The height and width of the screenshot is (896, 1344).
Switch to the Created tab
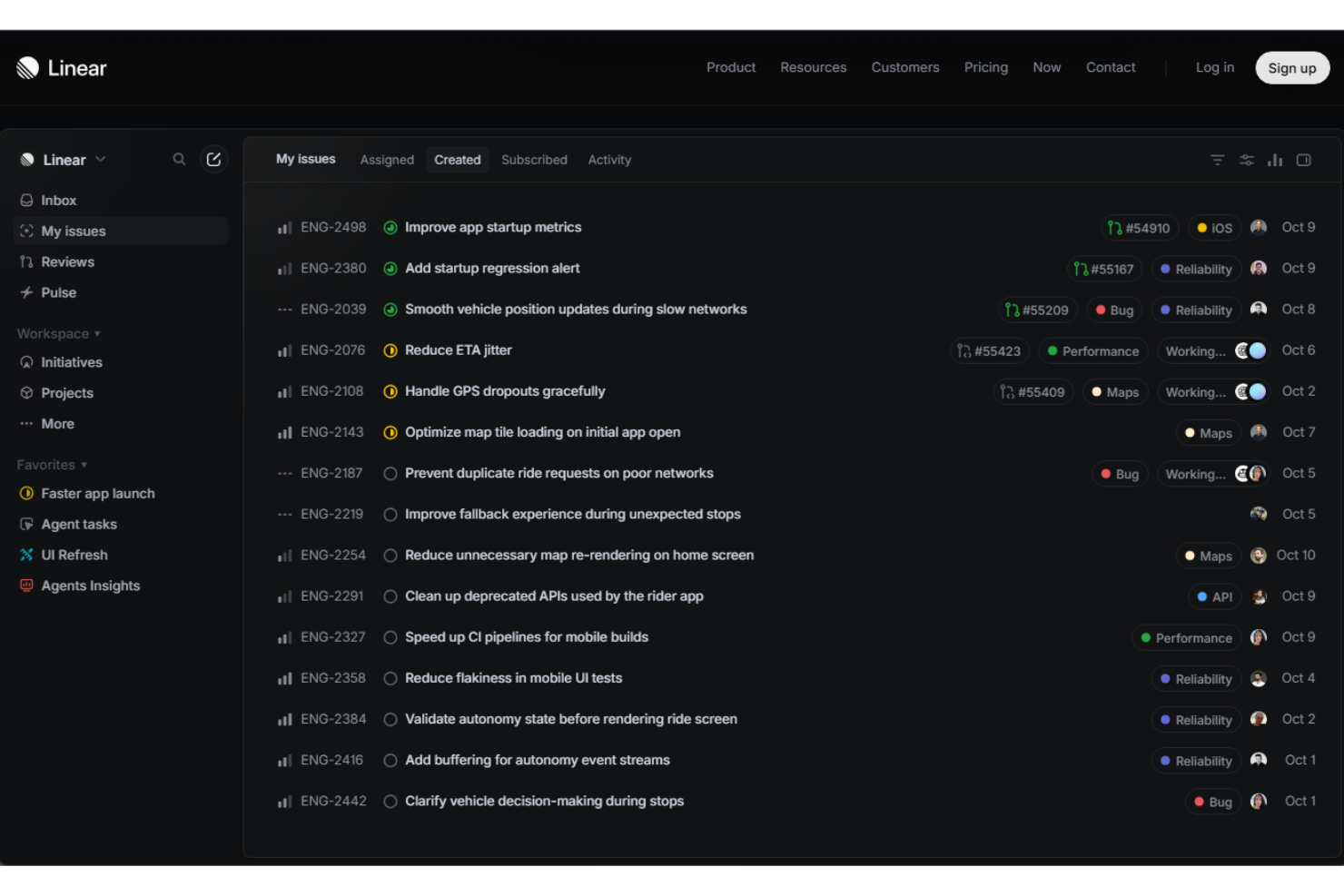point(458,160)
